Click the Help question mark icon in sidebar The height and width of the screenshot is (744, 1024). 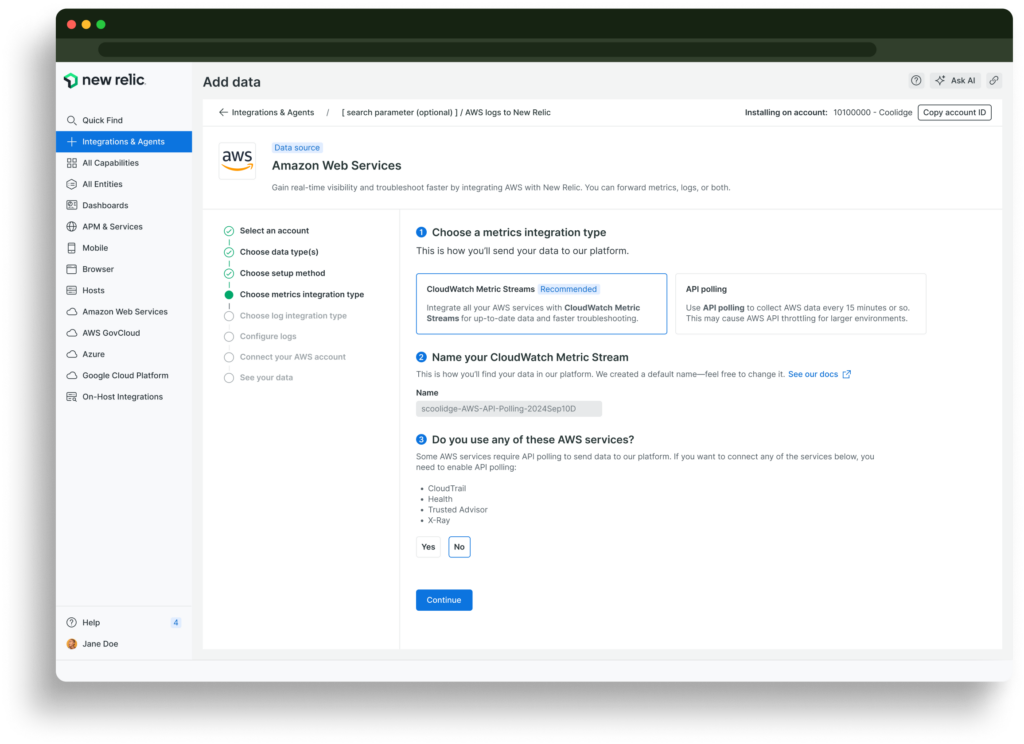coord(72,623)
